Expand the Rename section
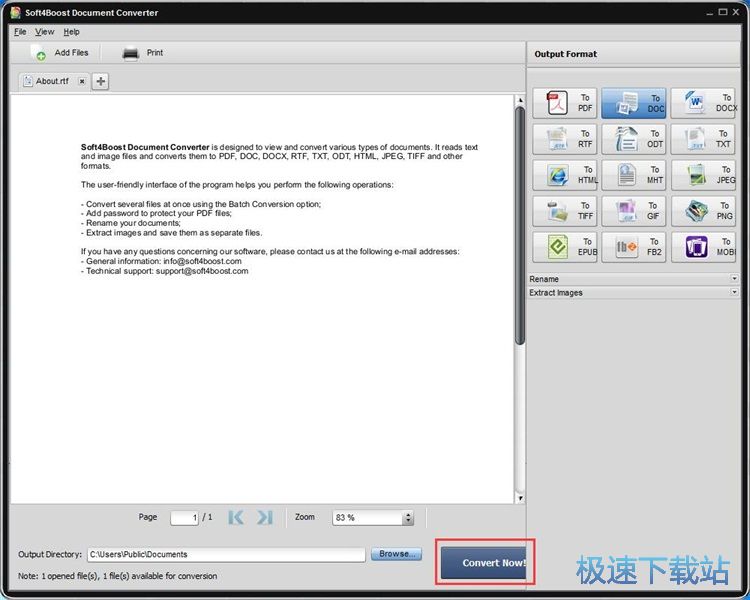 coord(634,279)
